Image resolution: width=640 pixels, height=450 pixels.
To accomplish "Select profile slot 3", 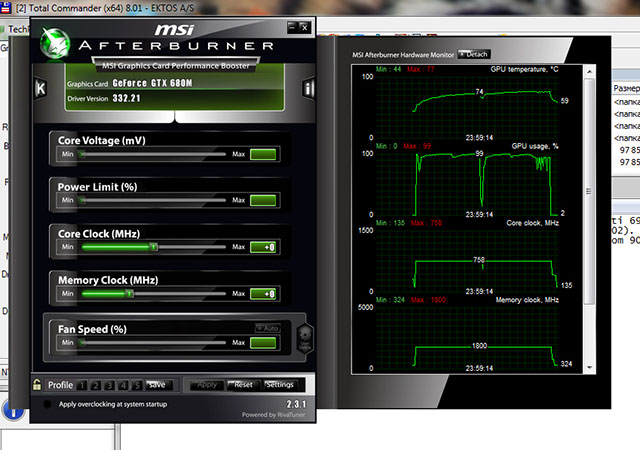I will [x=109, y=385].
